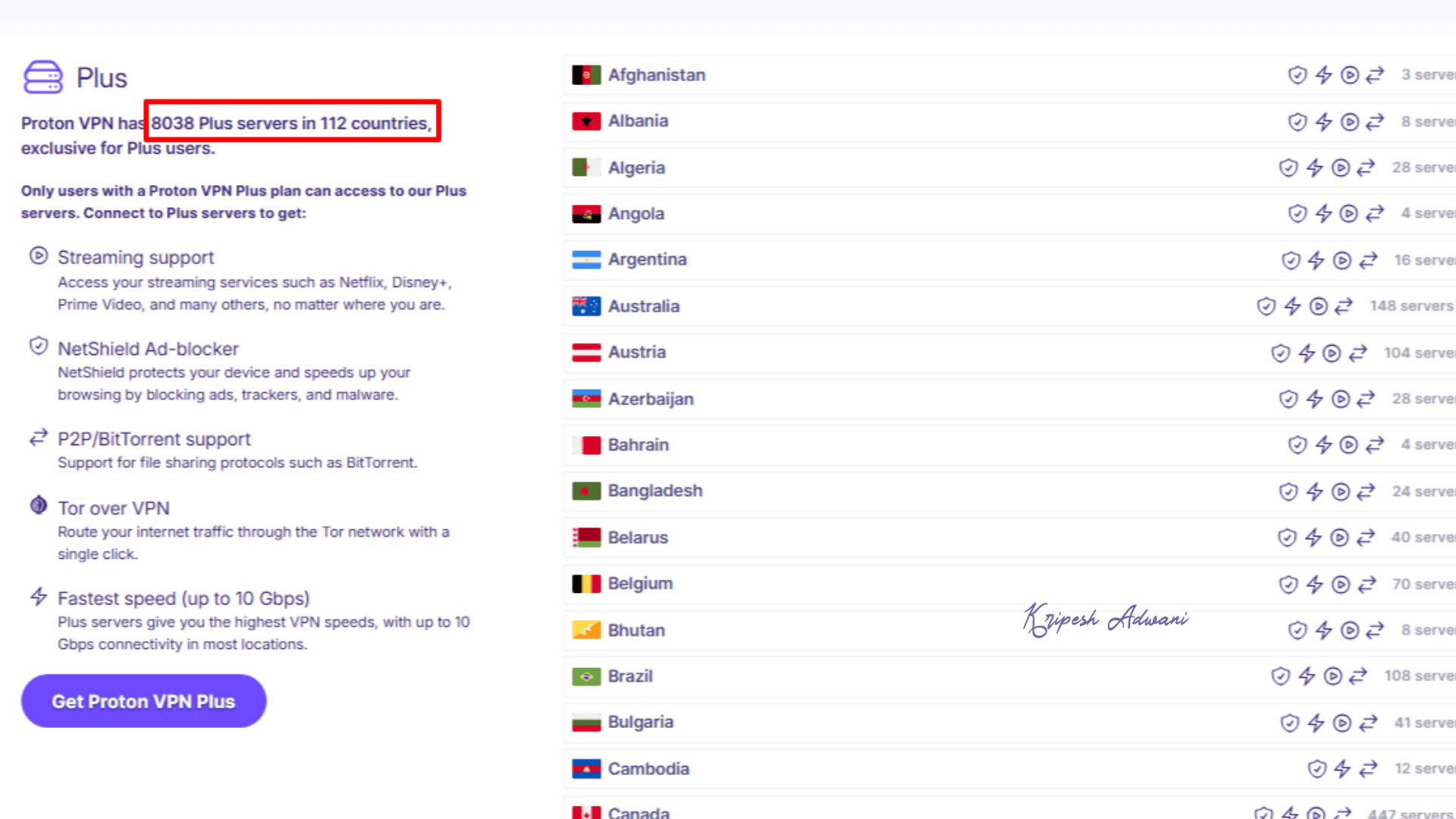
Task: Expand the Austria country row
Action: [x=637, y=353]
